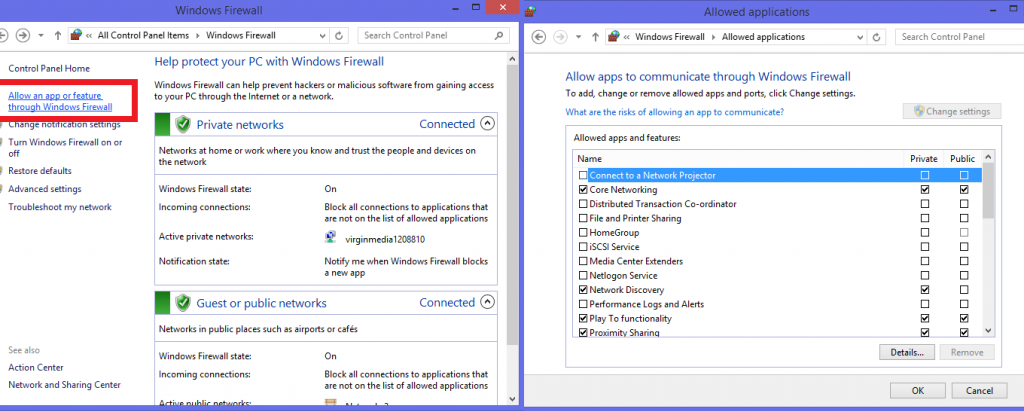The width and height of the screenshot is (1024, 411).
Task: Go to Control Panel Home
Action: [49, 68]
